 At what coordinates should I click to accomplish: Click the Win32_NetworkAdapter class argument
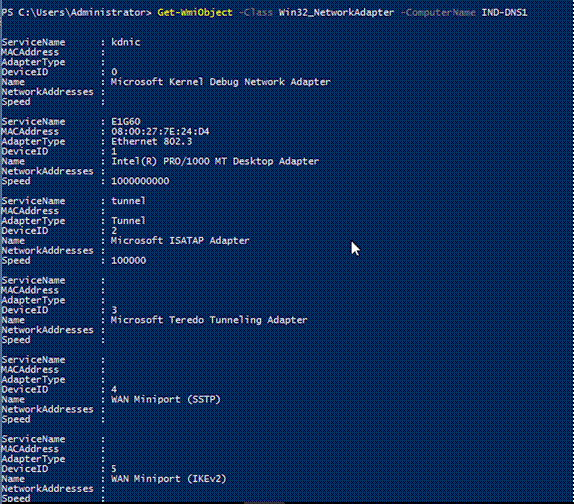pyautogui.click(x=336, y=13)
